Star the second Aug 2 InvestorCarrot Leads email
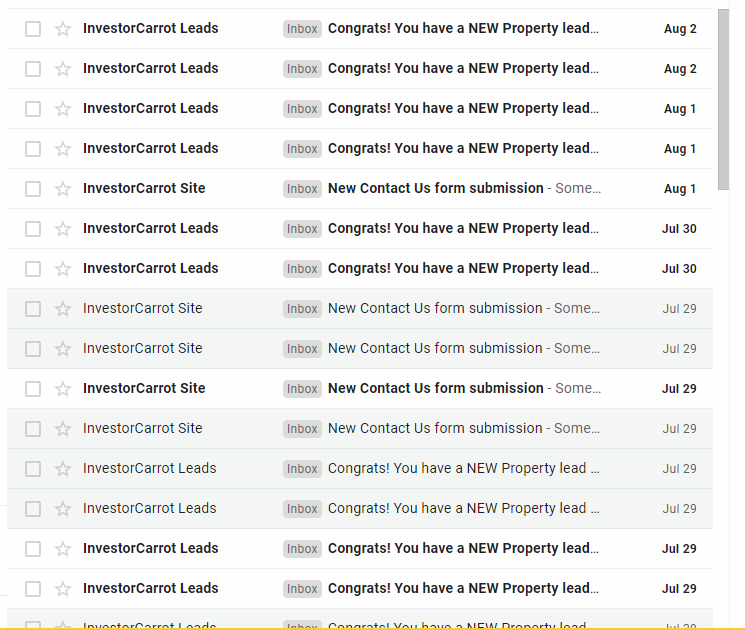Image resolution: width=745 pixels, height=630 pixels. [63, 69]
